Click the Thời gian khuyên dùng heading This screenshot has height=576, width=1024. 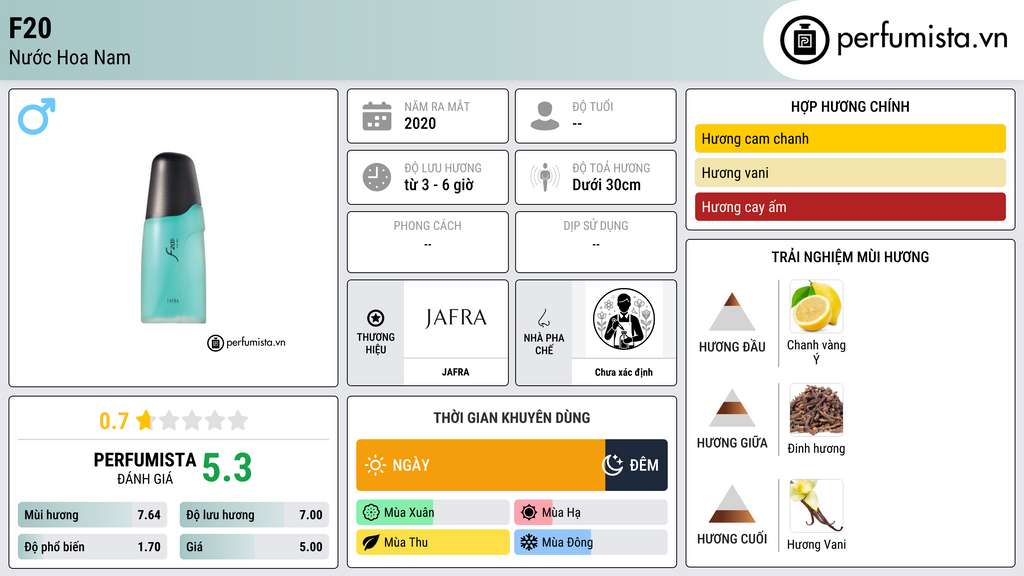coord(512,417)
